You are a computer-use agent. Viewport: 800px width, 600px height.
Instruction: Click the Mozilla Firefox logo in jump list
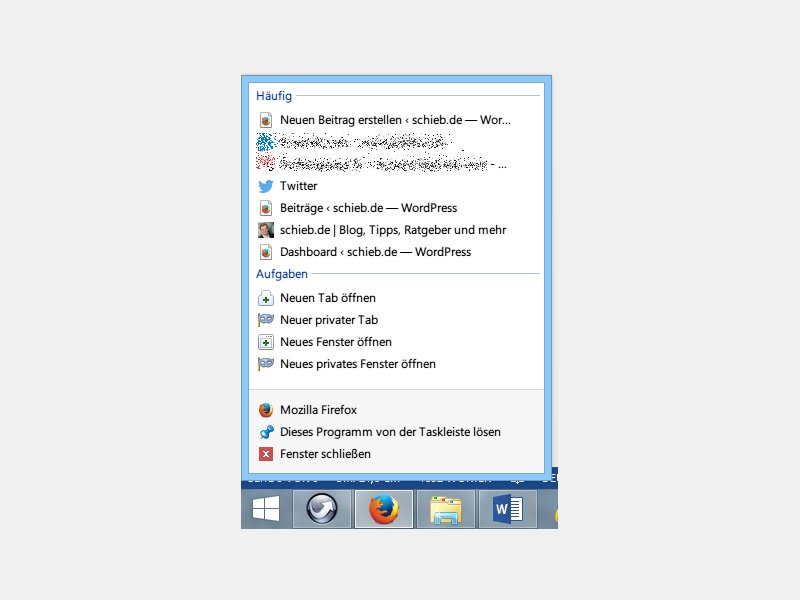tap(265, 410)
